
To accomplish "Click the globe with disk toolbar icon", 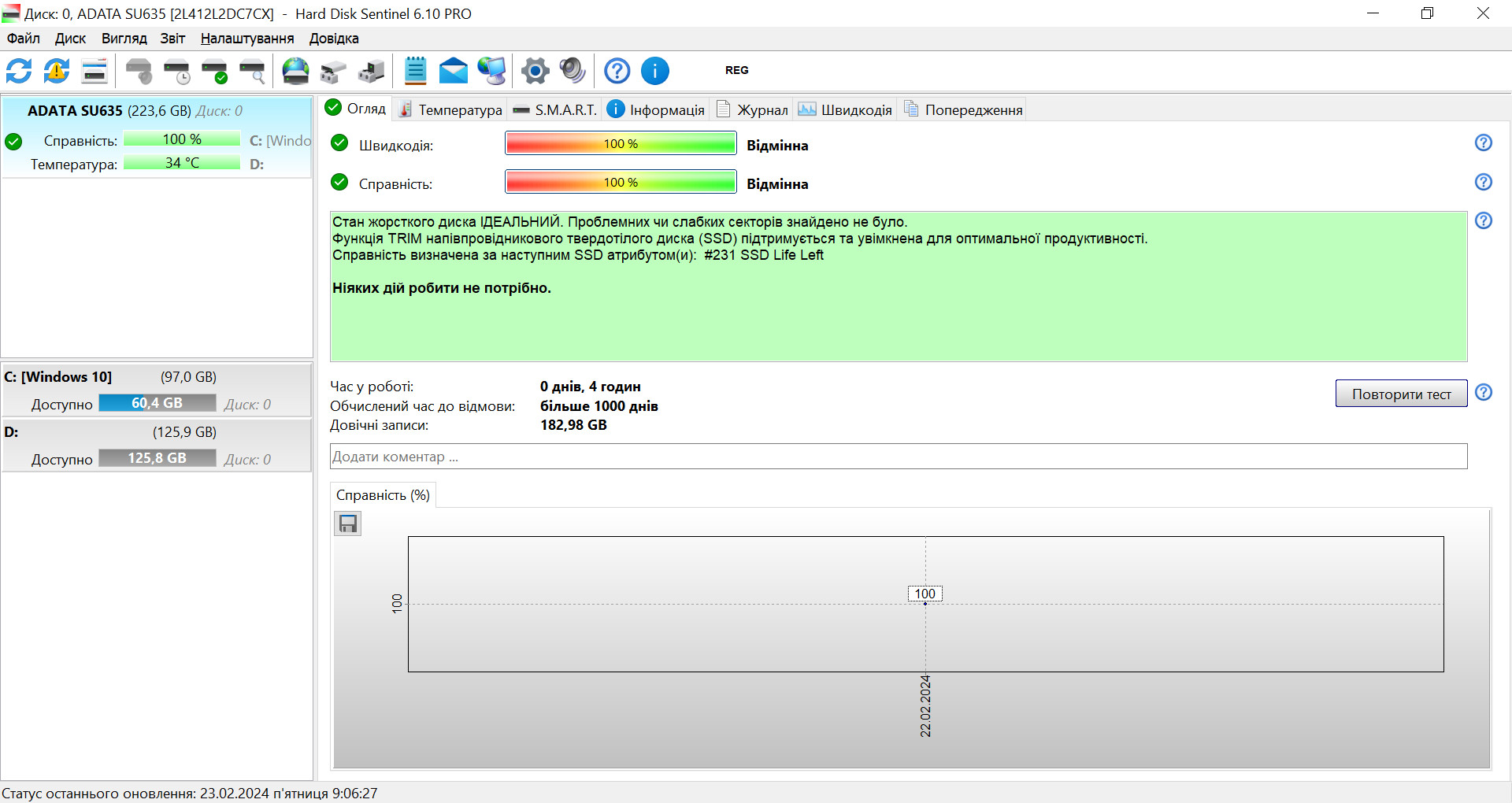I will (x=296, y=71).
